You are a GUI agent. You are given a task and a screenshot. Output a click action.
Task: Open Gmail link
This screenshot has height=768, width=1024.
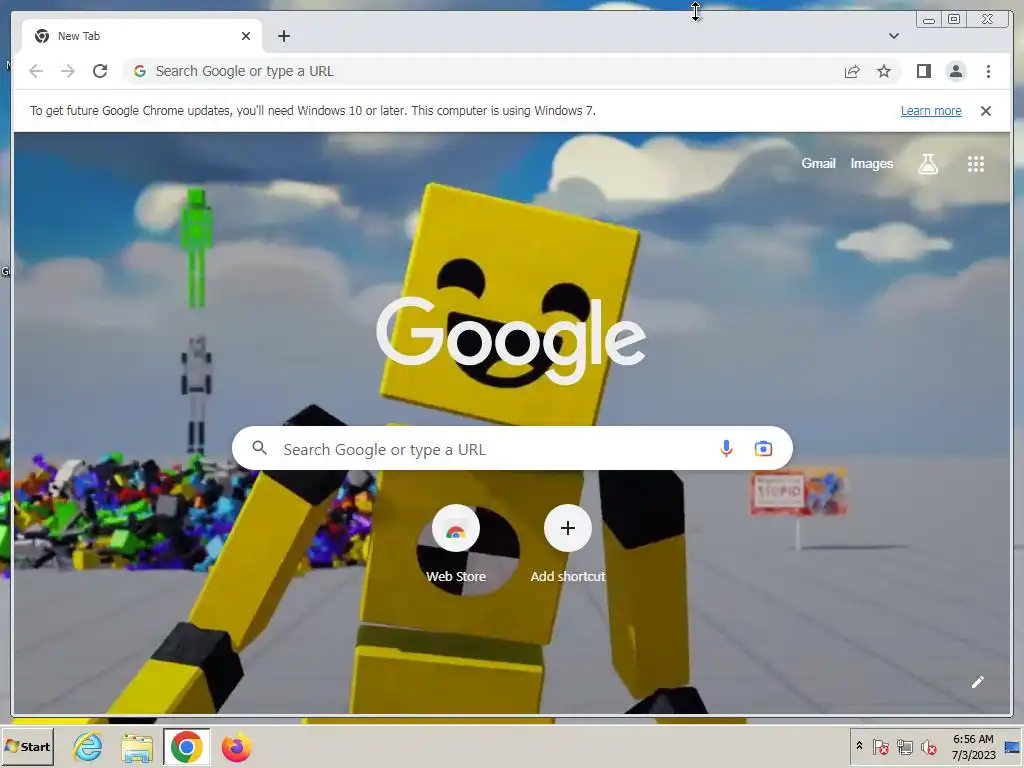(x=818, y=163)
